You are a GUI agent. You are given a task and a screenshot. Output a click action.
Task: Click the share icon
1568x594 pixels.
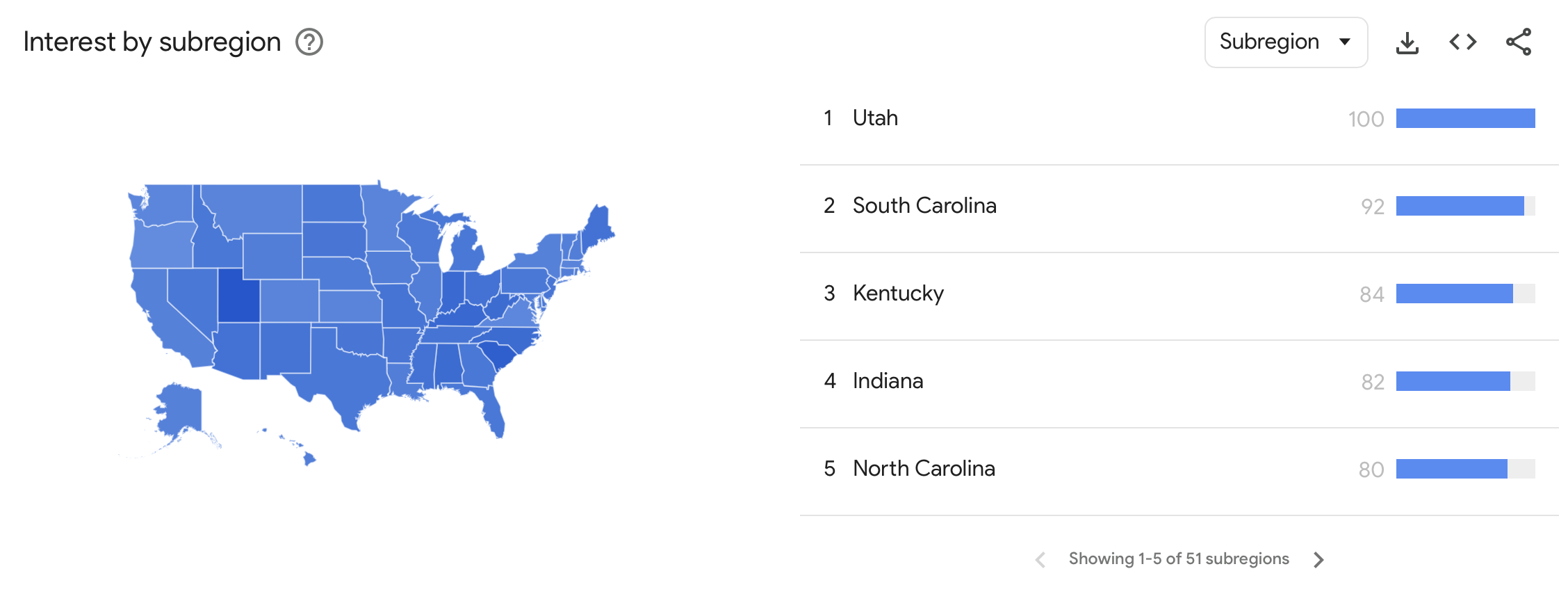[x=1519, y=42]
